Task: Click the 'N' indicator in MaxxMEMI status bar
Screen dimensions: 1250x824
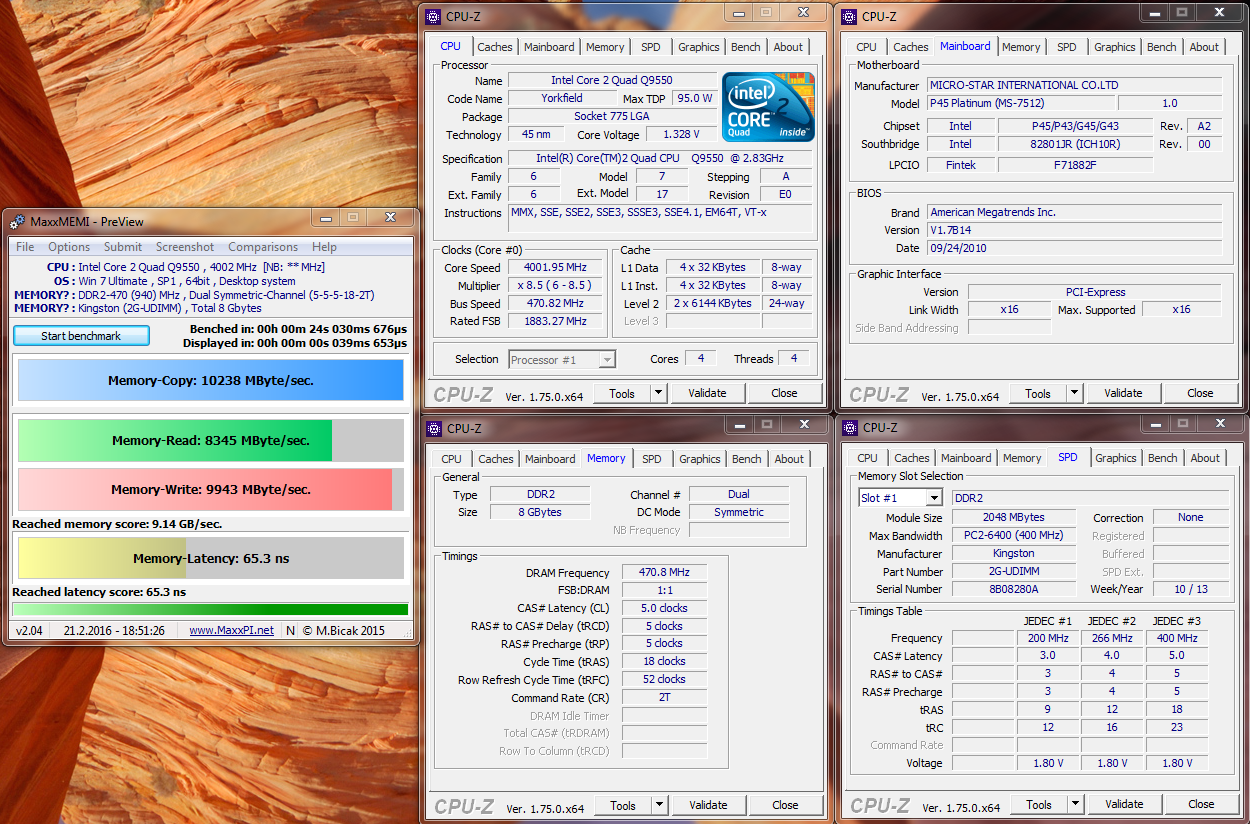Action: click(x=290, y=630)
